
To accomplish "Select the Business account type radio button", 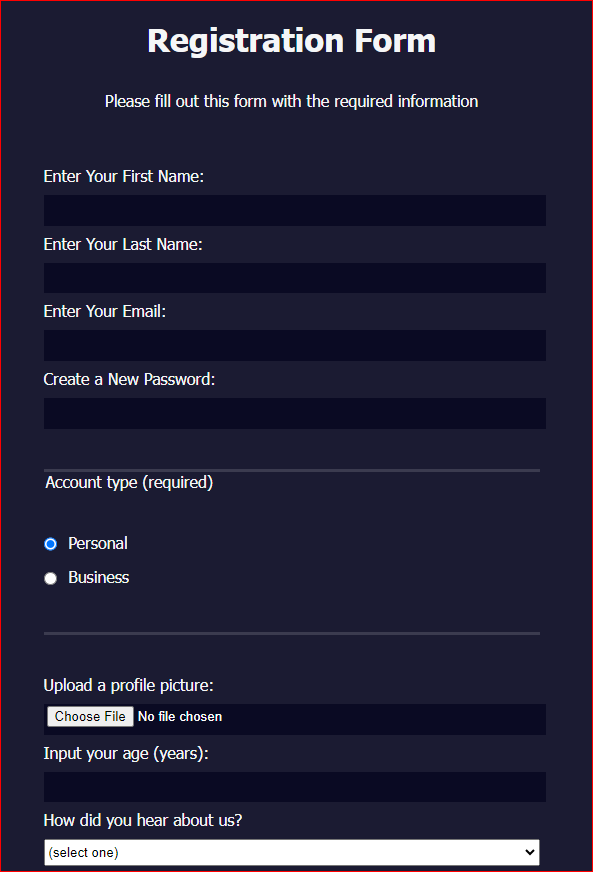I will point(50,578).
